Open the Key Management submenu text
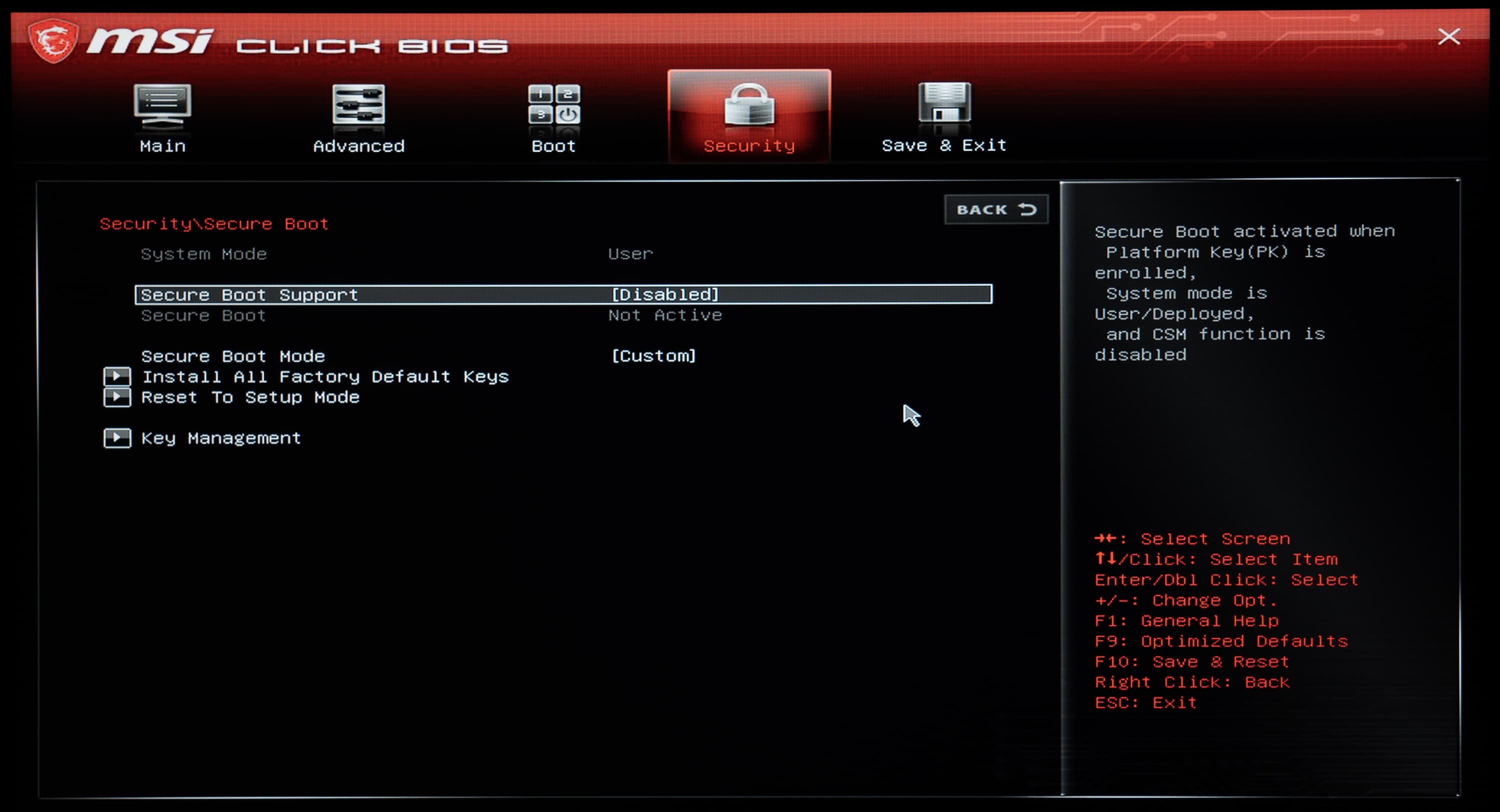1500x812 pixels. (220, 438)
